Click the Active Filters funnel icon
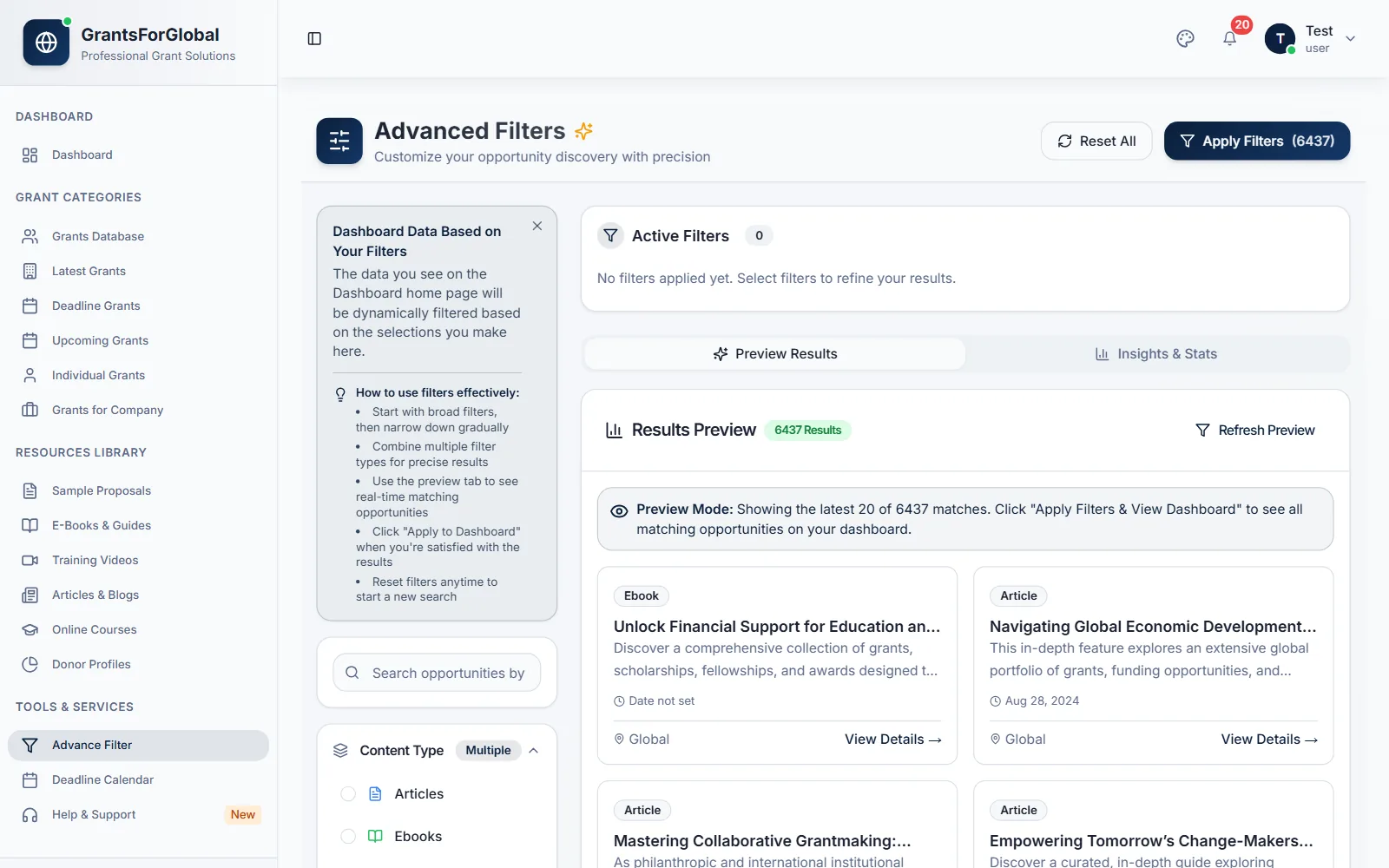 point(610,235)
